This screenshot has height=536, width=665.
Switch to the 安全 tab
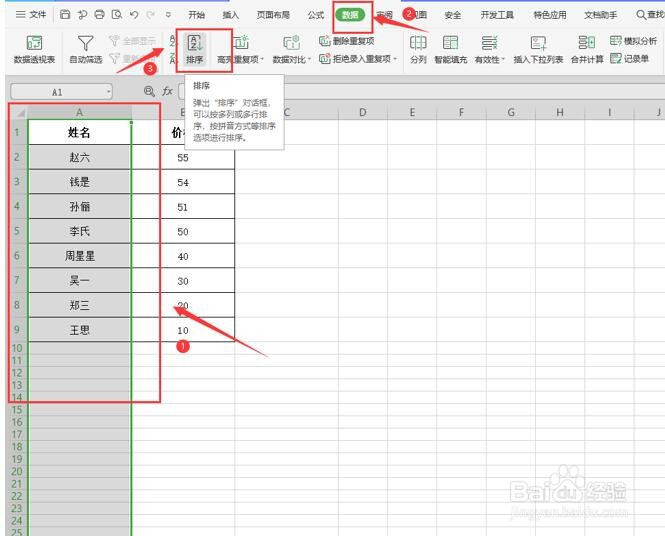coord(453,15)
